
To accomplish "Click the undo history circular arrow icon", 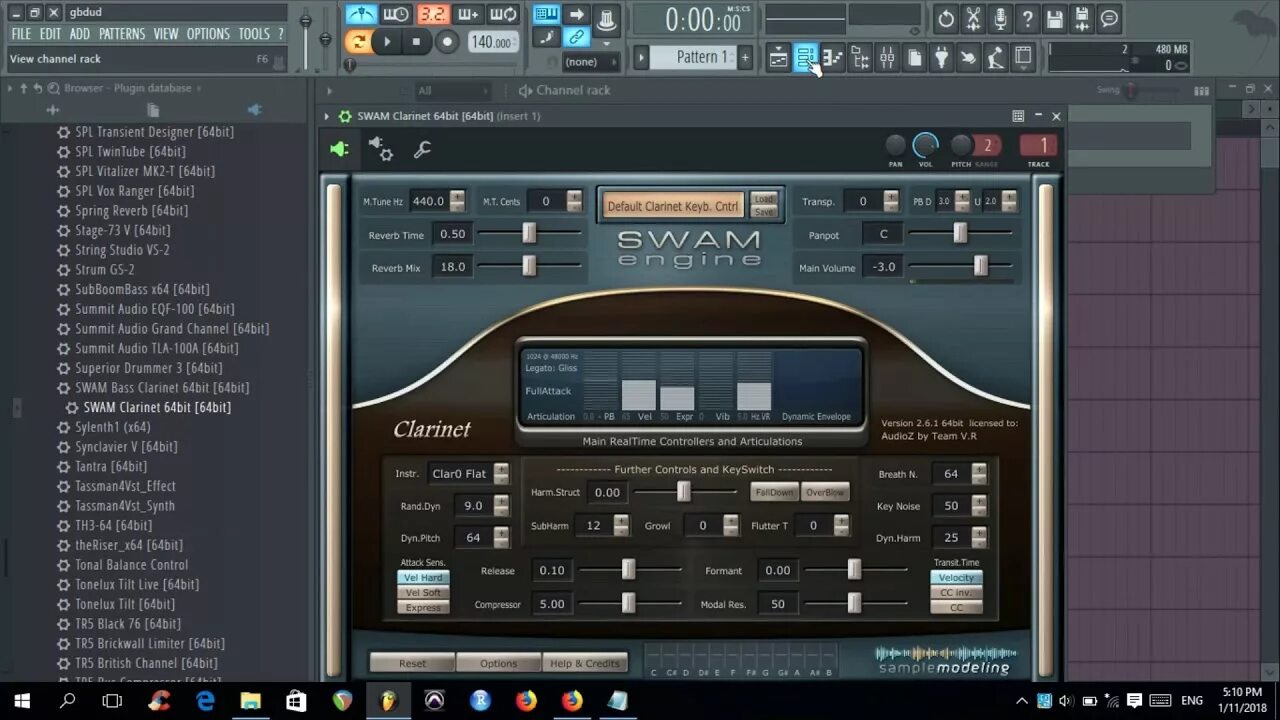I will [946, 18].
